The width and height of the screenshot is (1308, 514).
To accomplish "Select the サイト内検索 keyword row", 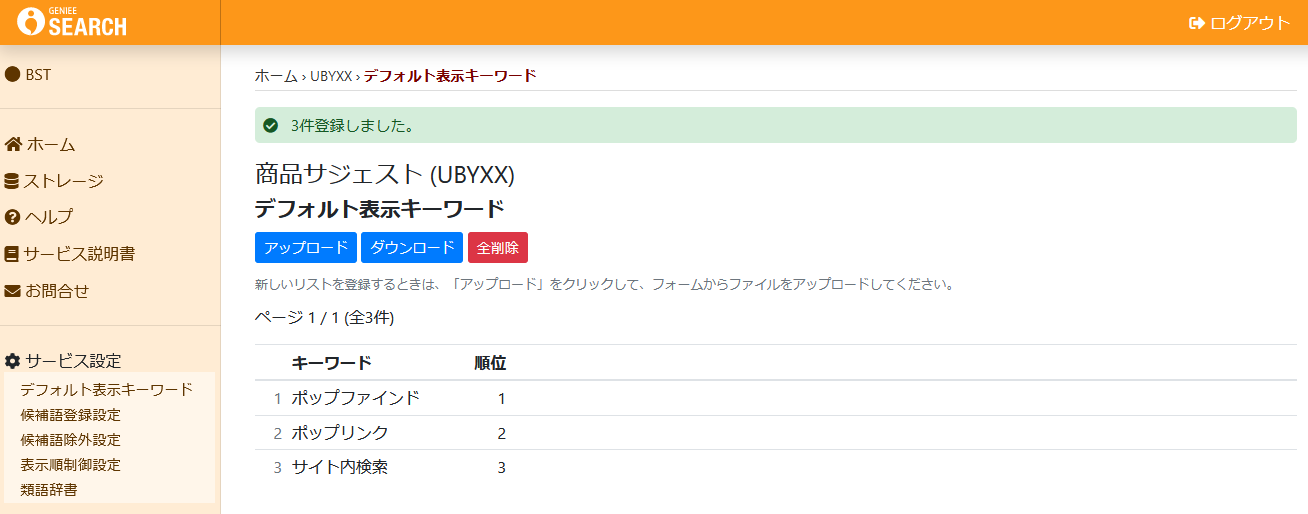I will 776,467.
